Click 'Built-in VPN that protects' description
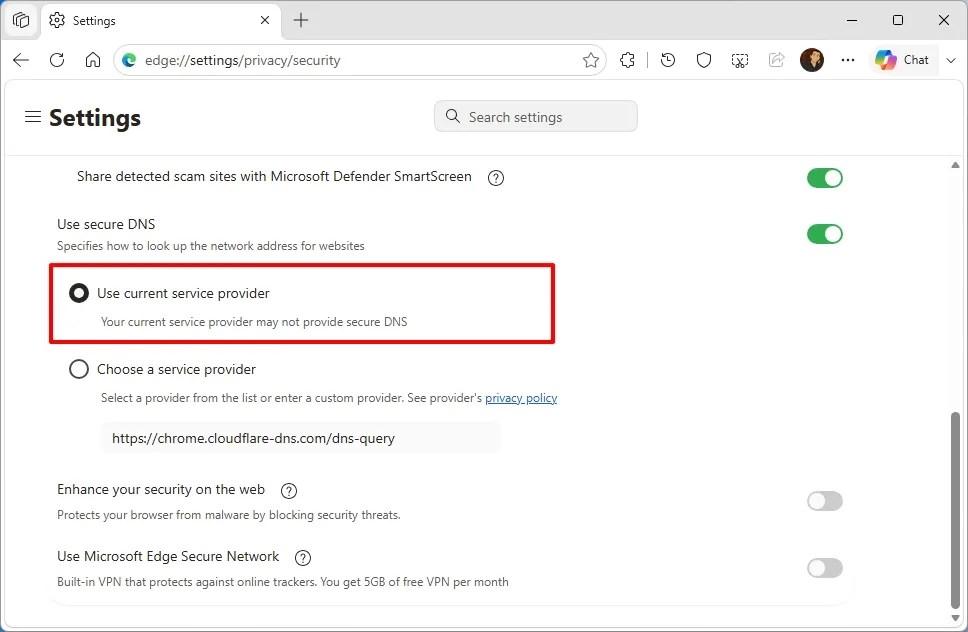Viewport: 968px width, 632px height. (283, 582)
